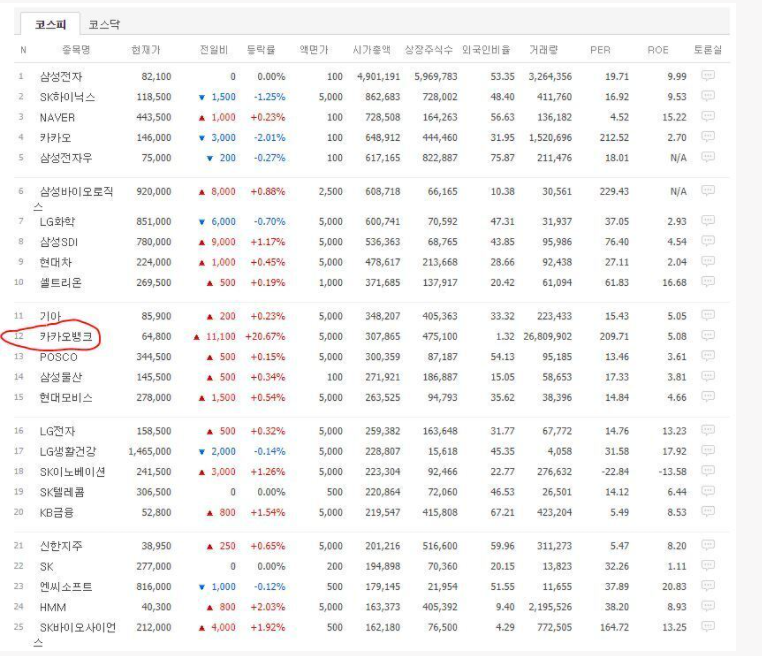The image size is (762, 656).
Task: Open discussion room icon for 신한지주
Action: click(708, 545)
